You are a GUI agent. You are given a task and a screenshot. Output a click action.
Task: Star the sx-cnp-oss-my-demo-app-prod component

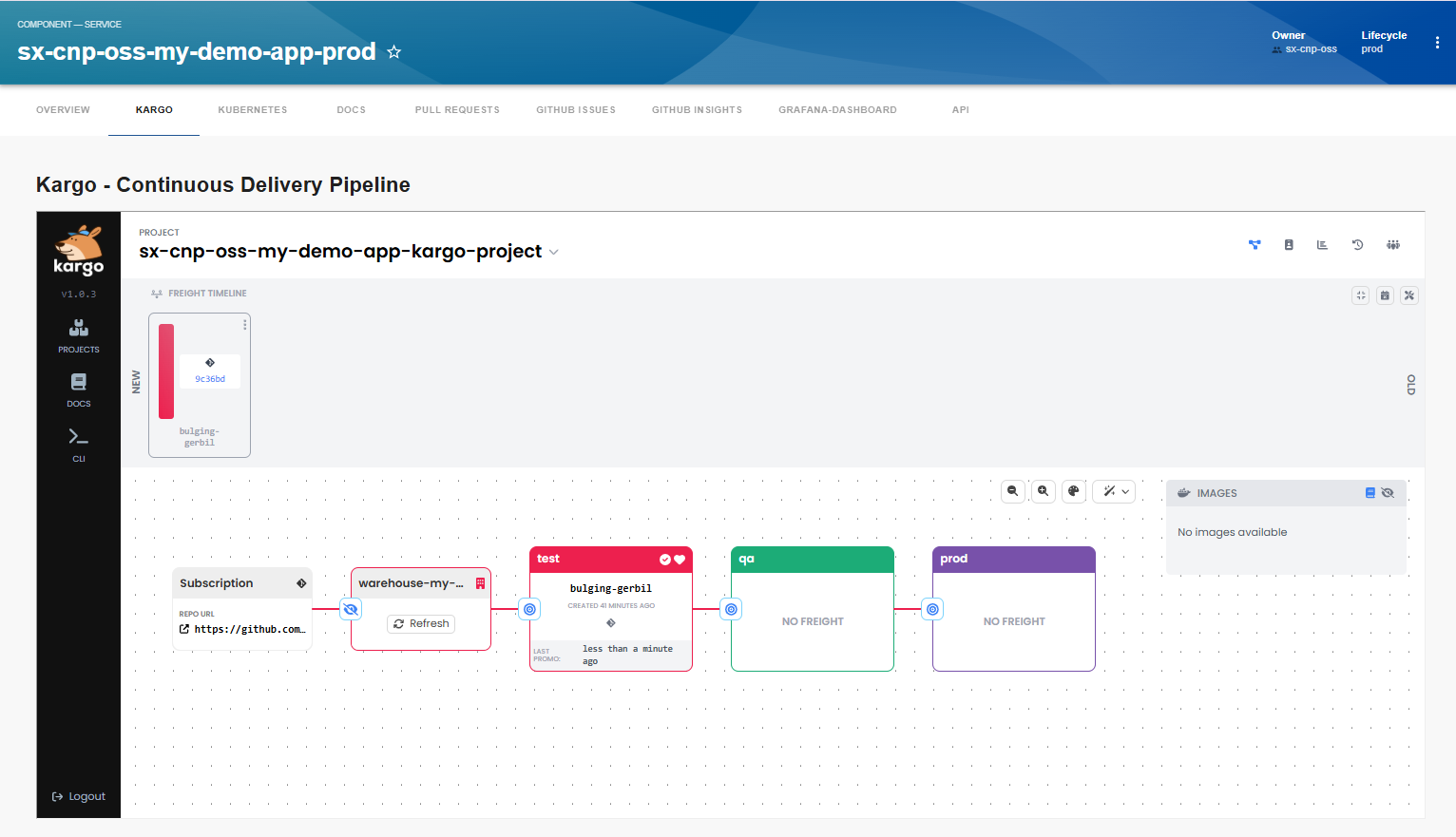coord(394,52)
